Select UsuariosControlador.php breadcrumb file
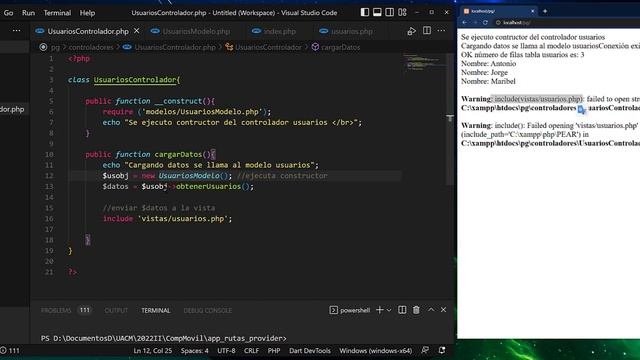640x360 pixels. [169, 47]
